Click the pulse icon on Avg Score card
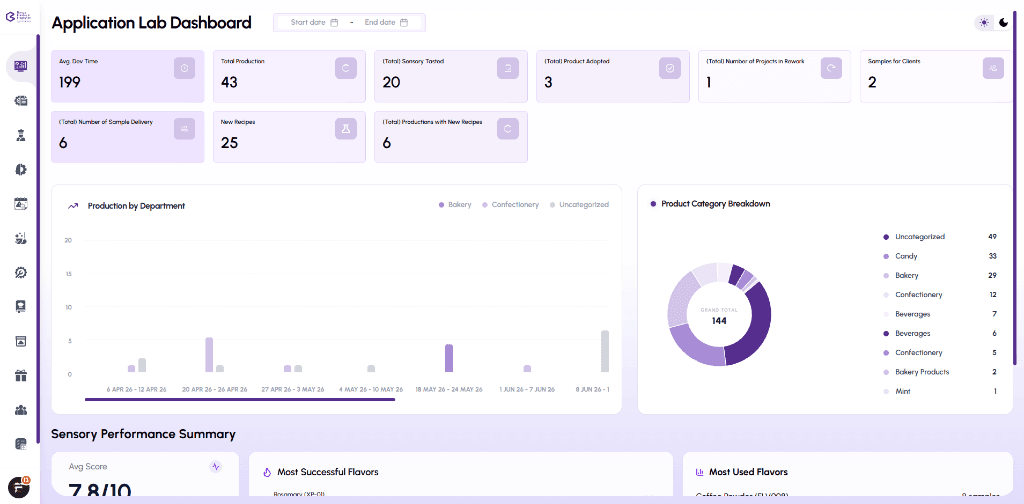Viewport: 1024px width, 504px height. pyautogui.click(x=216, y=467)
